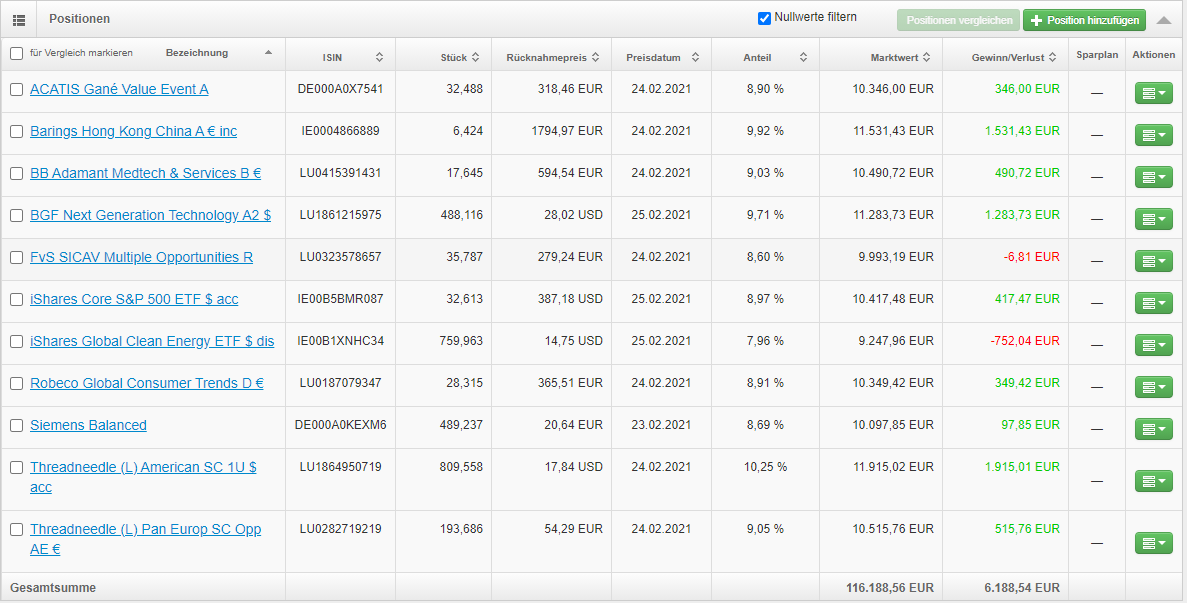
Task: Toggle Bezeichnung sort direction arrow
Action: (x=268, y=53)
